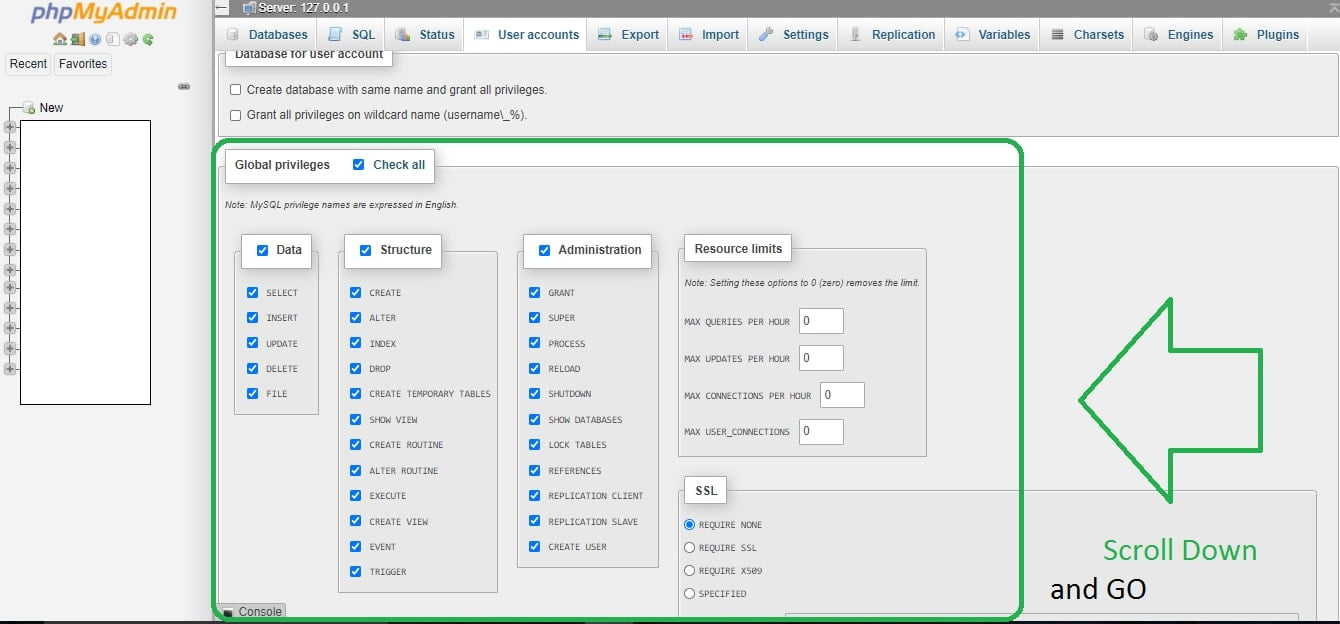Screen dimensions: 1340x624
Task: Uncheck the LOCK TABLES privilege
Action: pos(535,445)
